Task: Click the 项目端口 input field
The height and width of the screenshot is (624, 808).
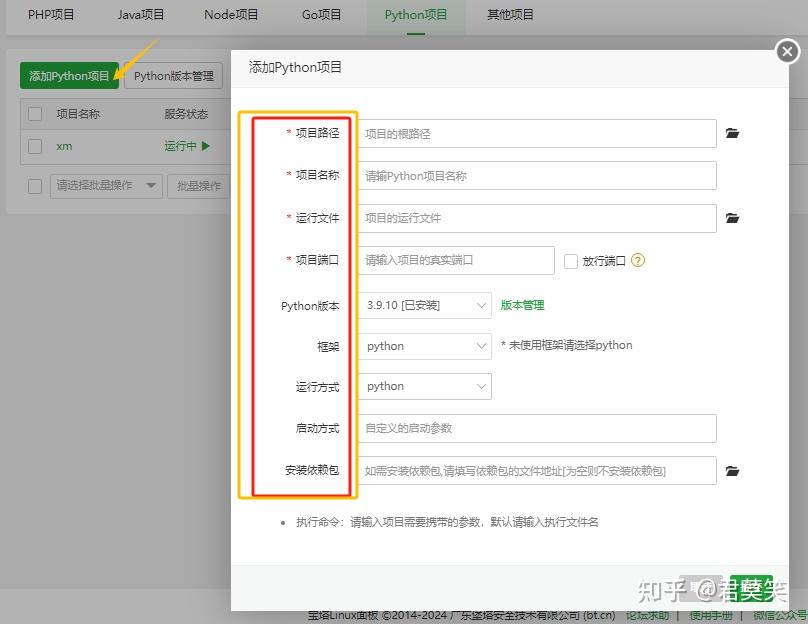Action: pyautogui.click(x=457, y=260)
